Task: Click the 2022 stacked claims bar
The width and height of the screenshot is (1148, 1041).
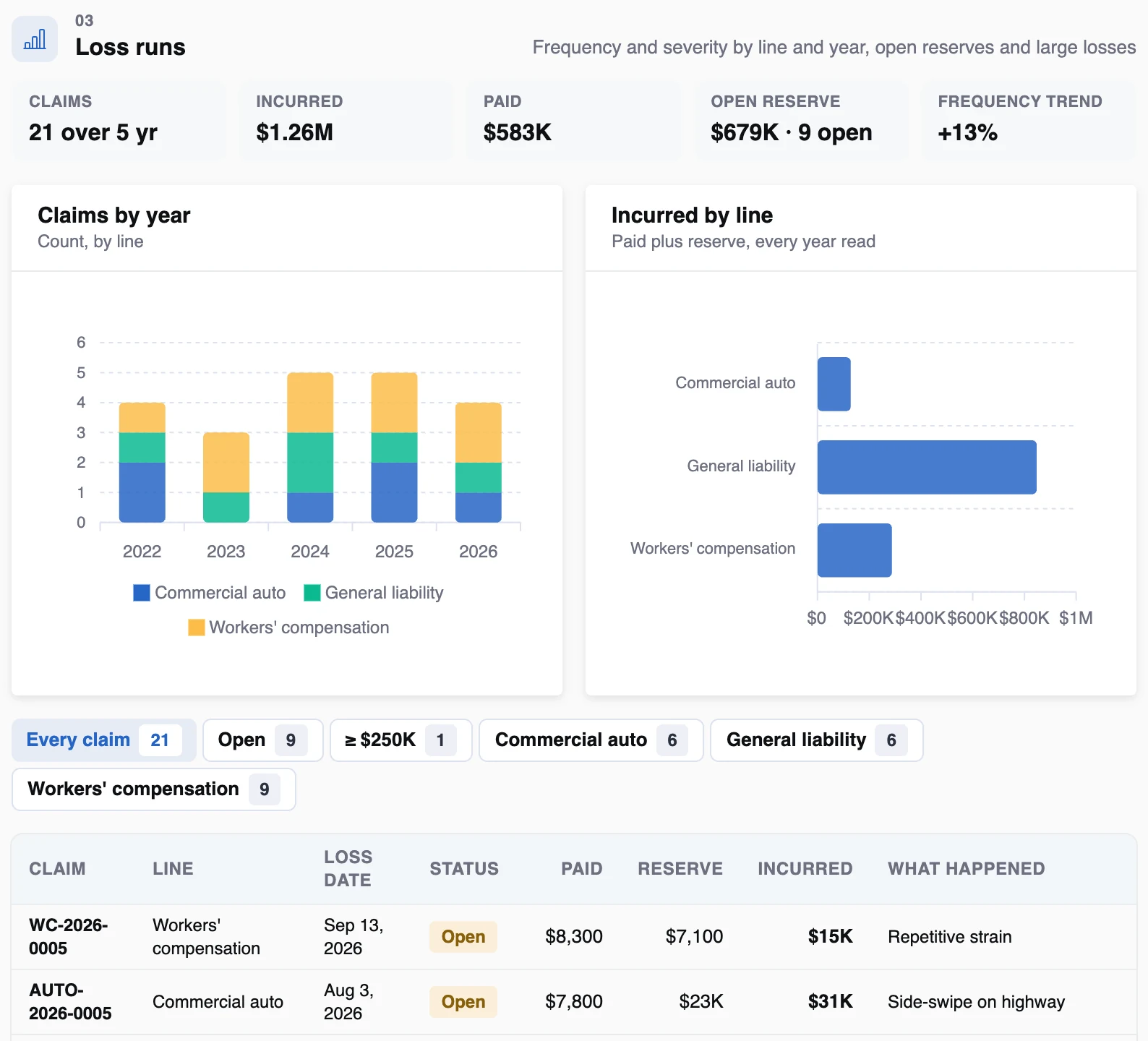Action: [142, 463]
